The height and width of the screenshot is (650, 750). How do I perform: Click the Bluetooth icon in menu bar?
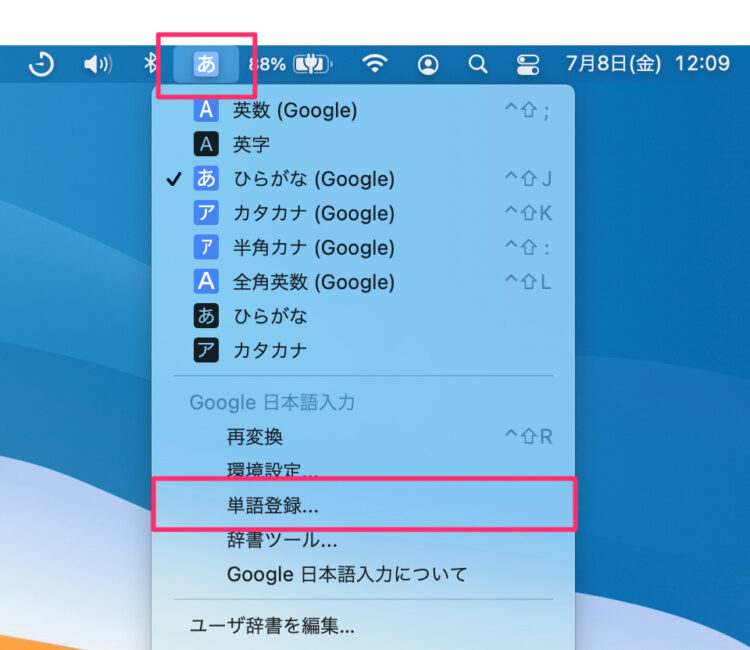150,63
